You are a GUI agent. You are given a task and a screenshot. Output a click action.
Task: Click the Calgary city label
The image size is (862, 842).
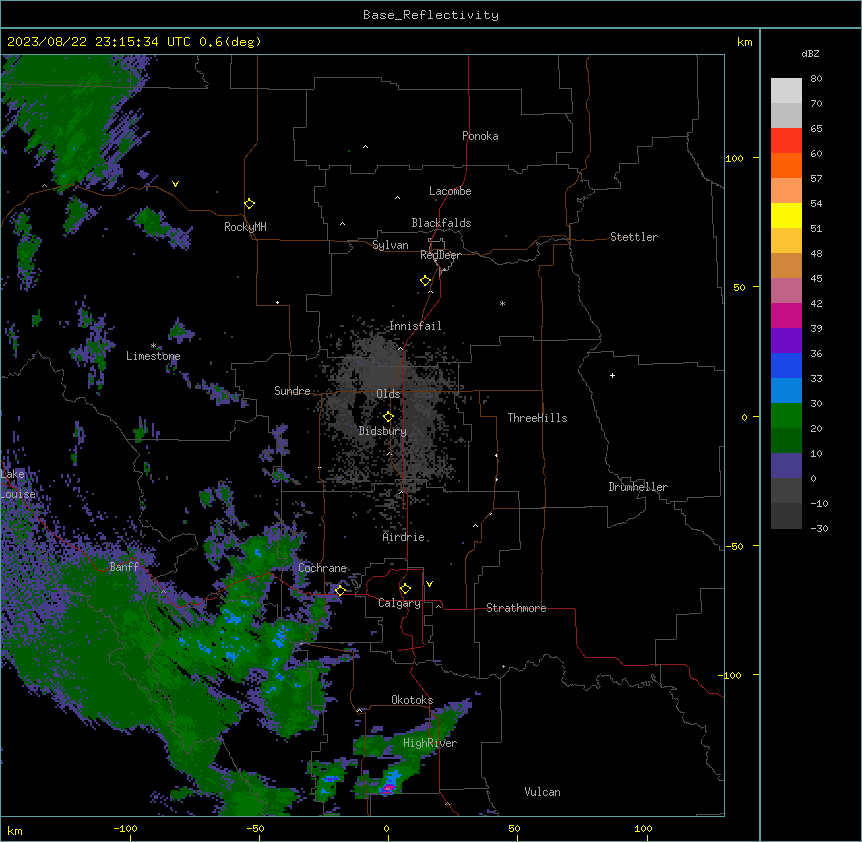400,603
